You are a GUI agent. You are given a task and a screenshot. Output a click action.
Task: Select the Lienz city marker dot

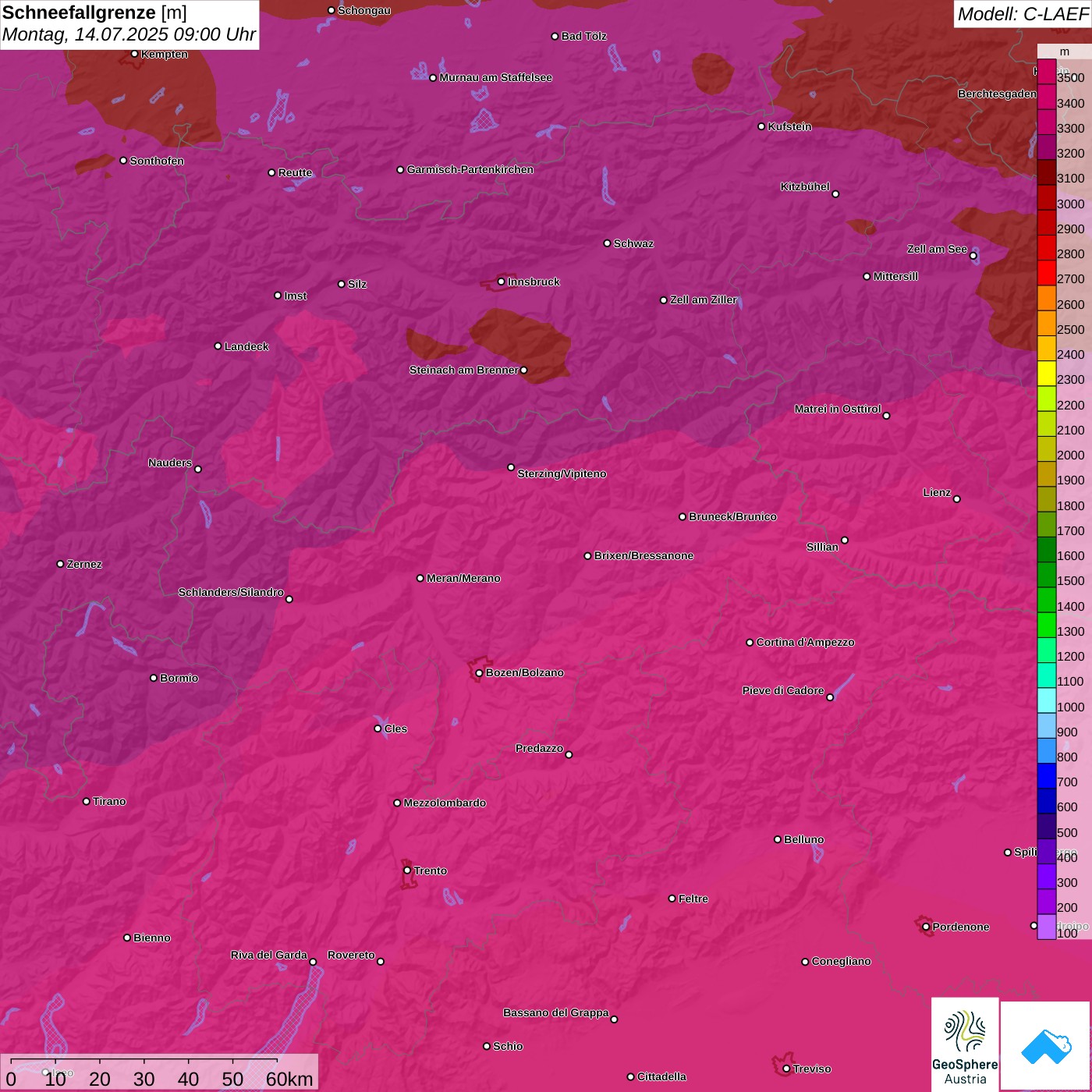click(957, 499)
